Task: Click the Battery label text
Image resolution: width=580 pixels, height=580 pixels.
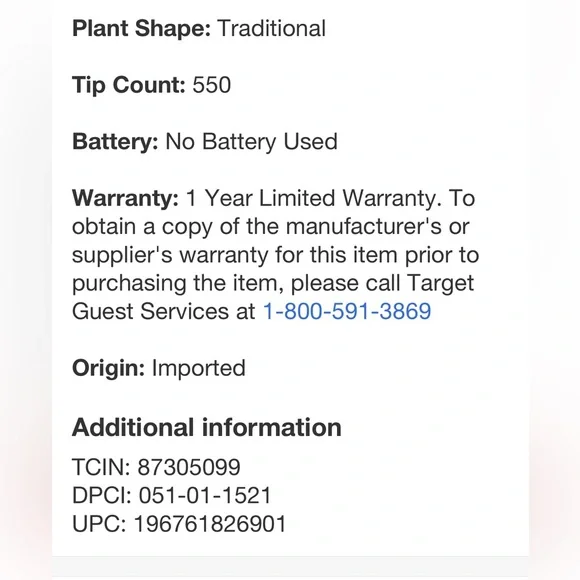Action: (x=115, y=142)
